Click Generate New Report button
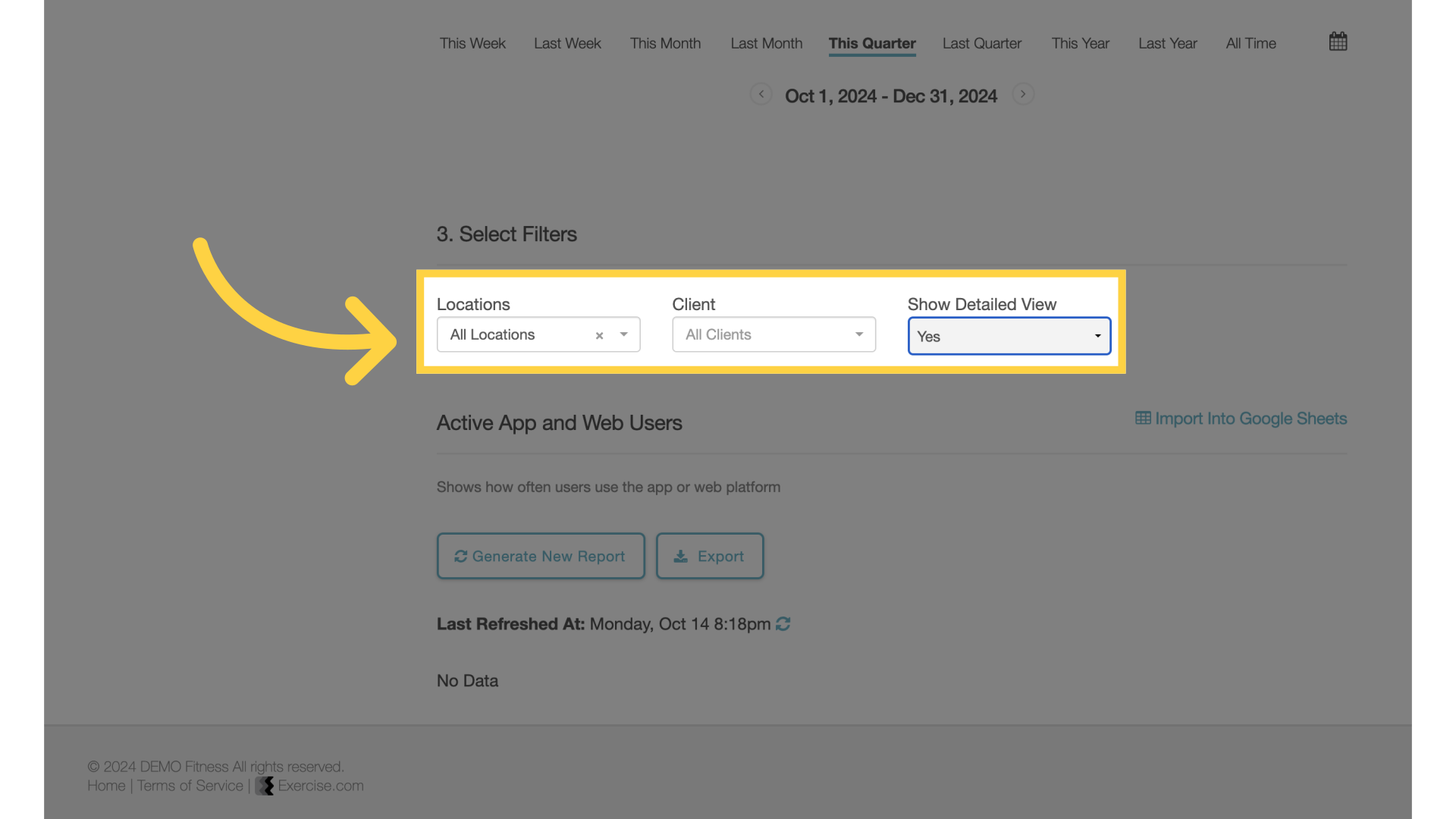The height and width of the screenshot is (819, 1456). pyautogui.click(x=540, y=555)
